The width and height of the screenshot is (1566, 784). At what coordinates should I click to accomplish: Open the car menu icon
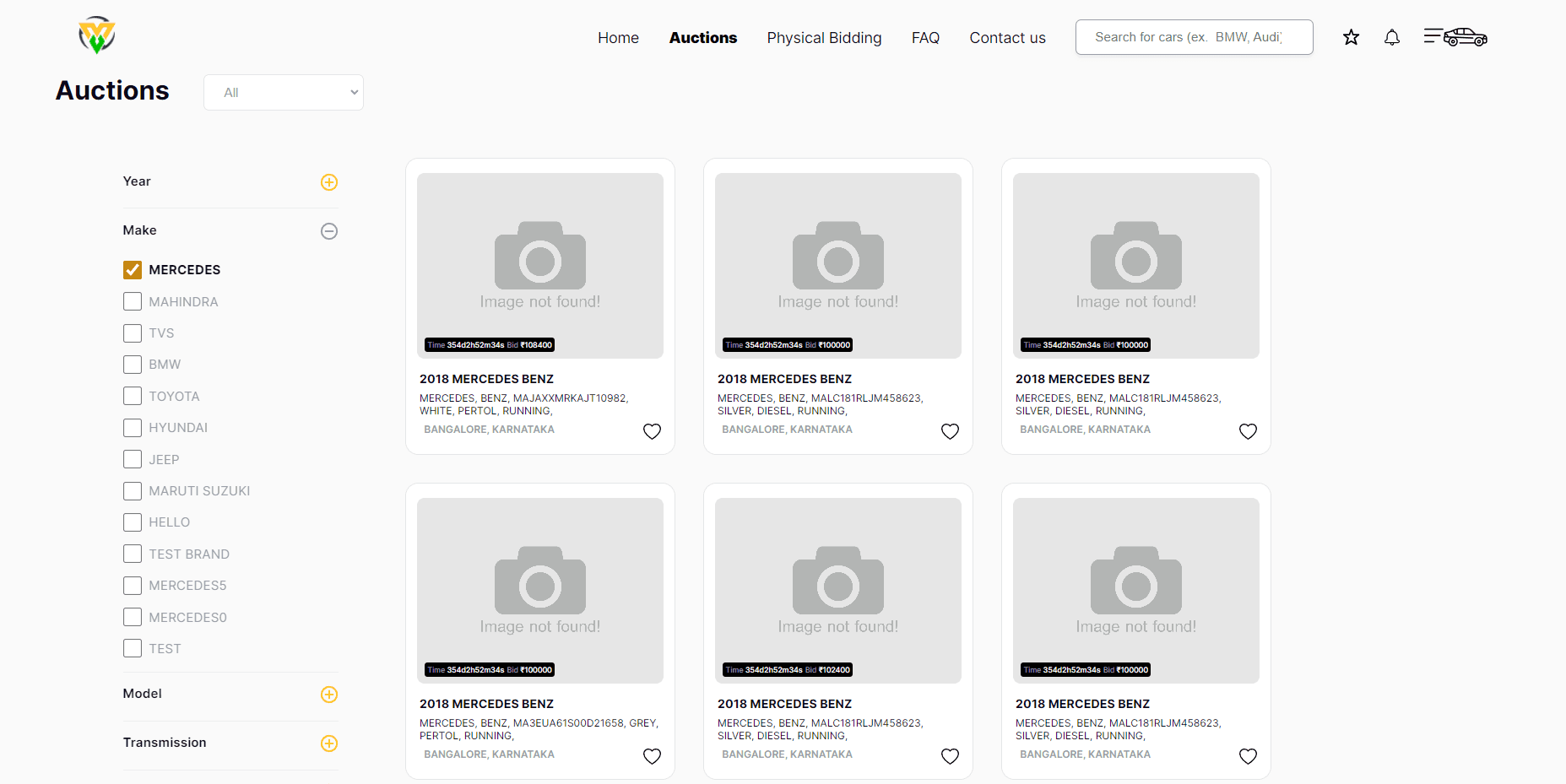tap(1455, 37)
